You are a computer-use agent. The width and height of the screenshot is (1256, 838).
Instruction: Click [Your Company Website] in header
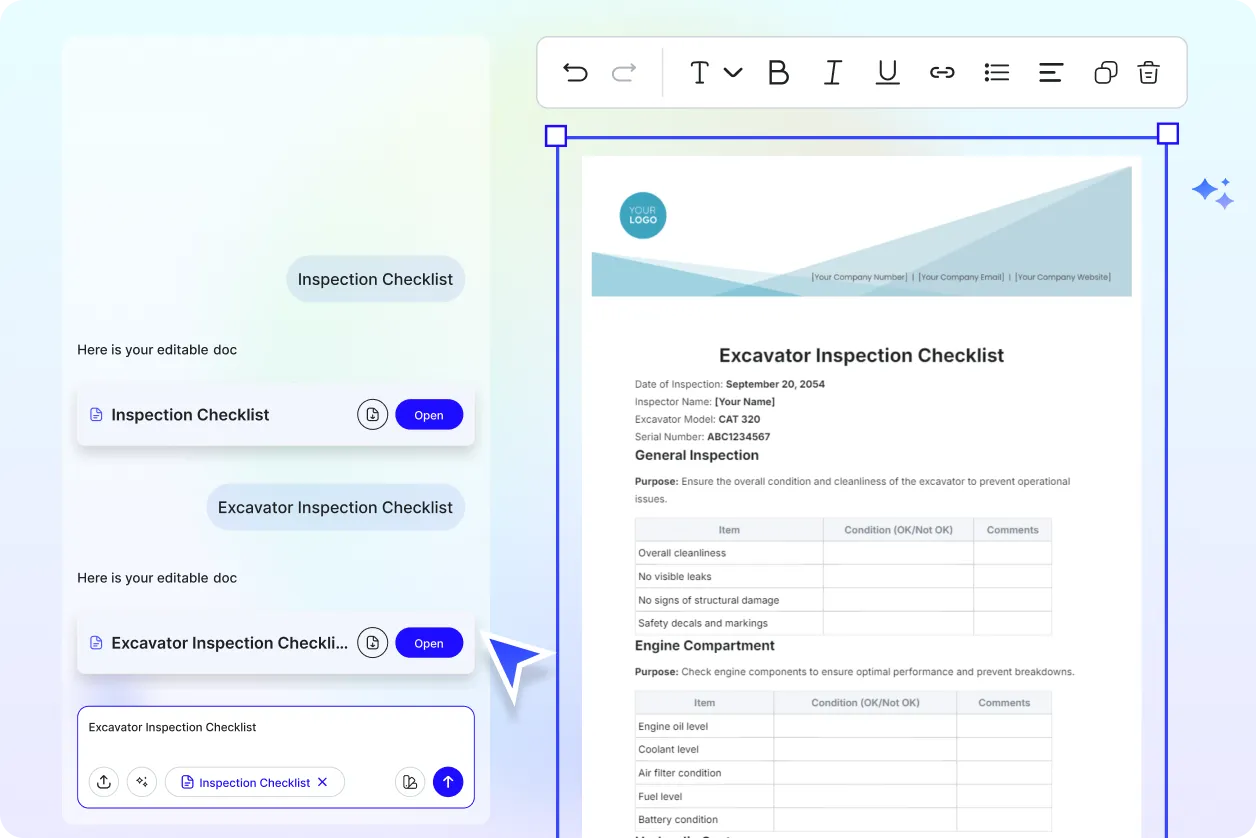coord(1062,277)
